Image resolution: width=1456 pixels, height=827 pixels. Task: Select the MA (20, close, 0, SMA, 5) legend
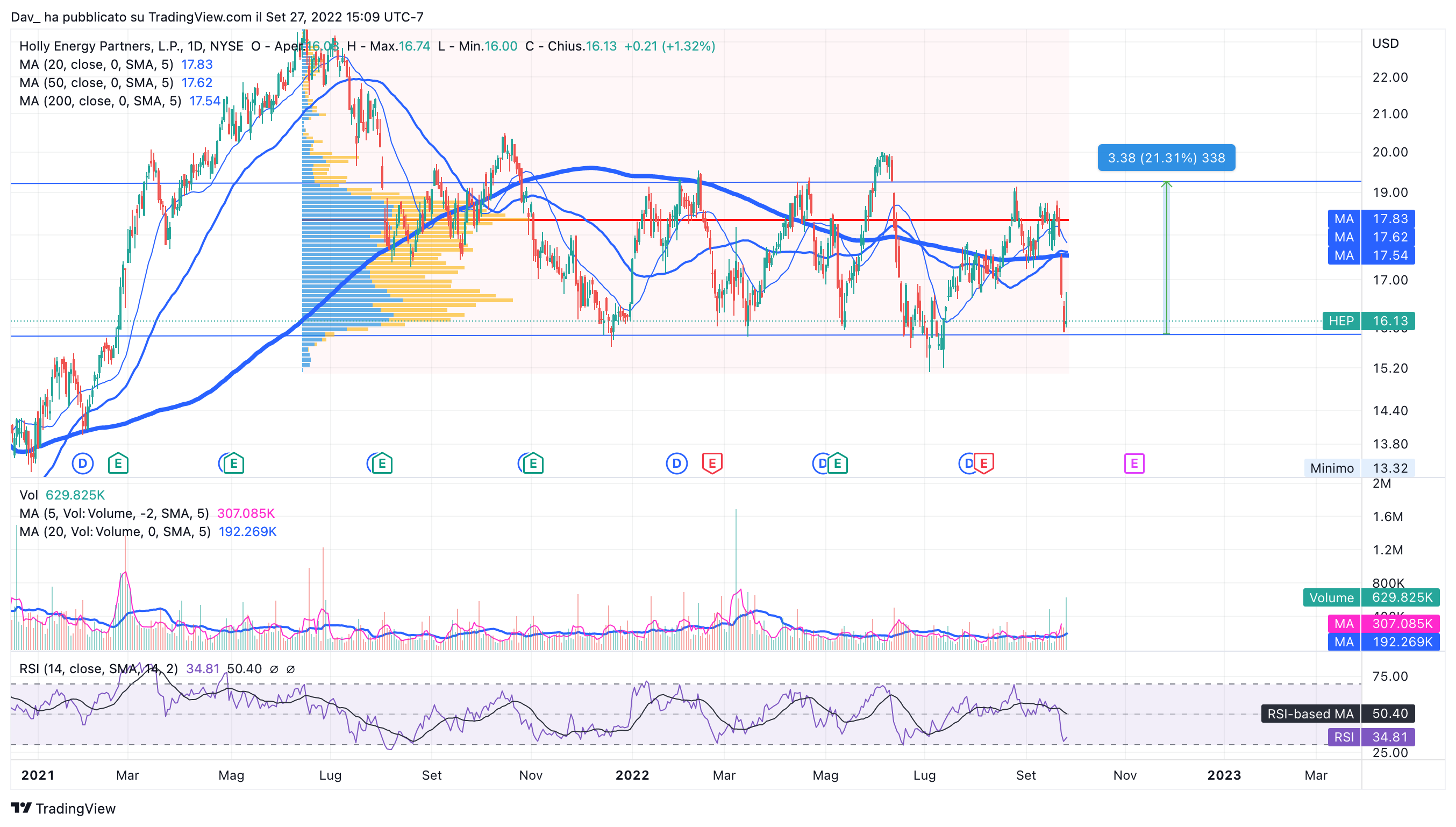[x=116, y=64]
